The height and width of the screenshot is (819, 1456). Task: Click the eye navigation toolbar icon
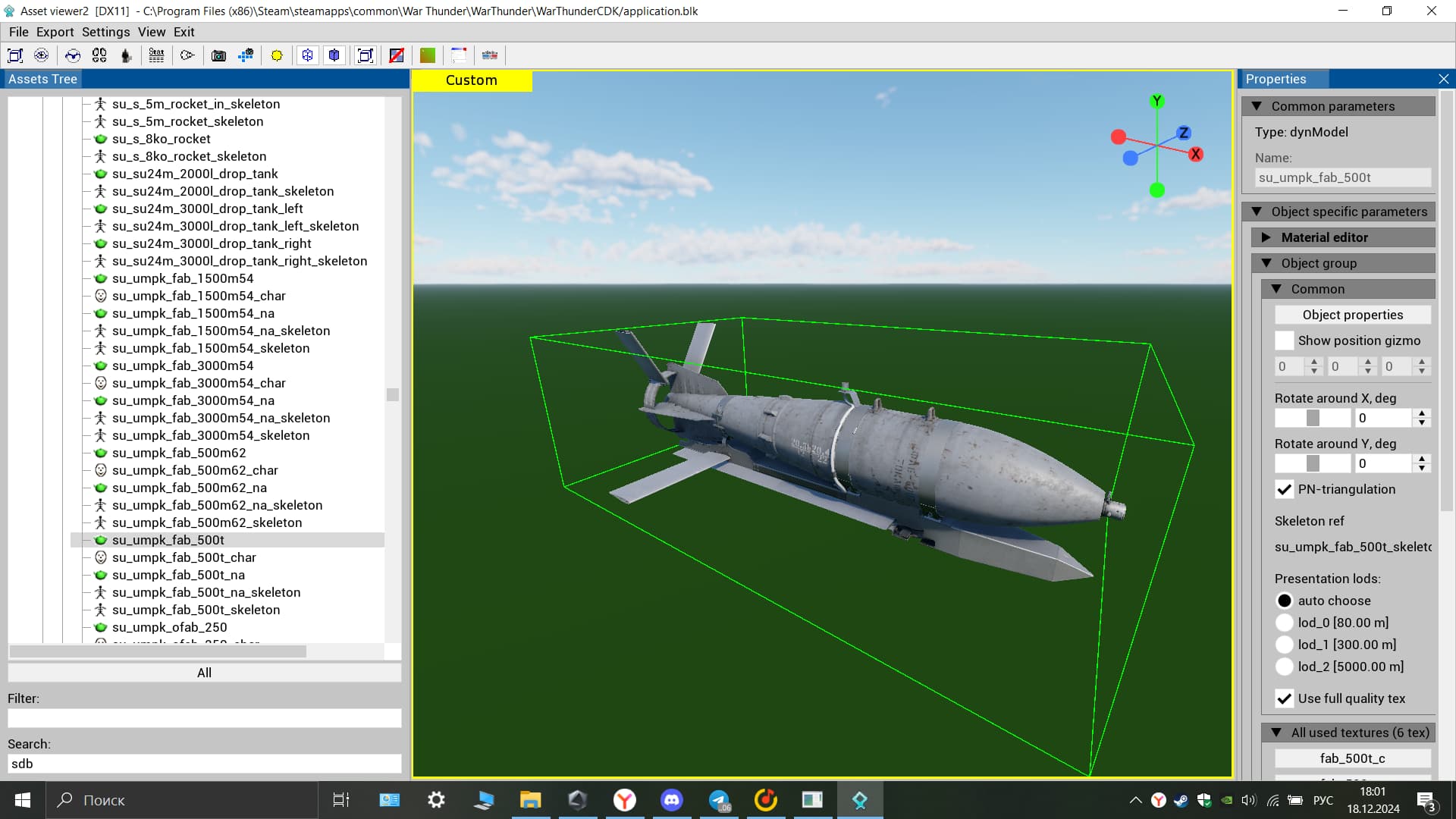pos(42,55)
